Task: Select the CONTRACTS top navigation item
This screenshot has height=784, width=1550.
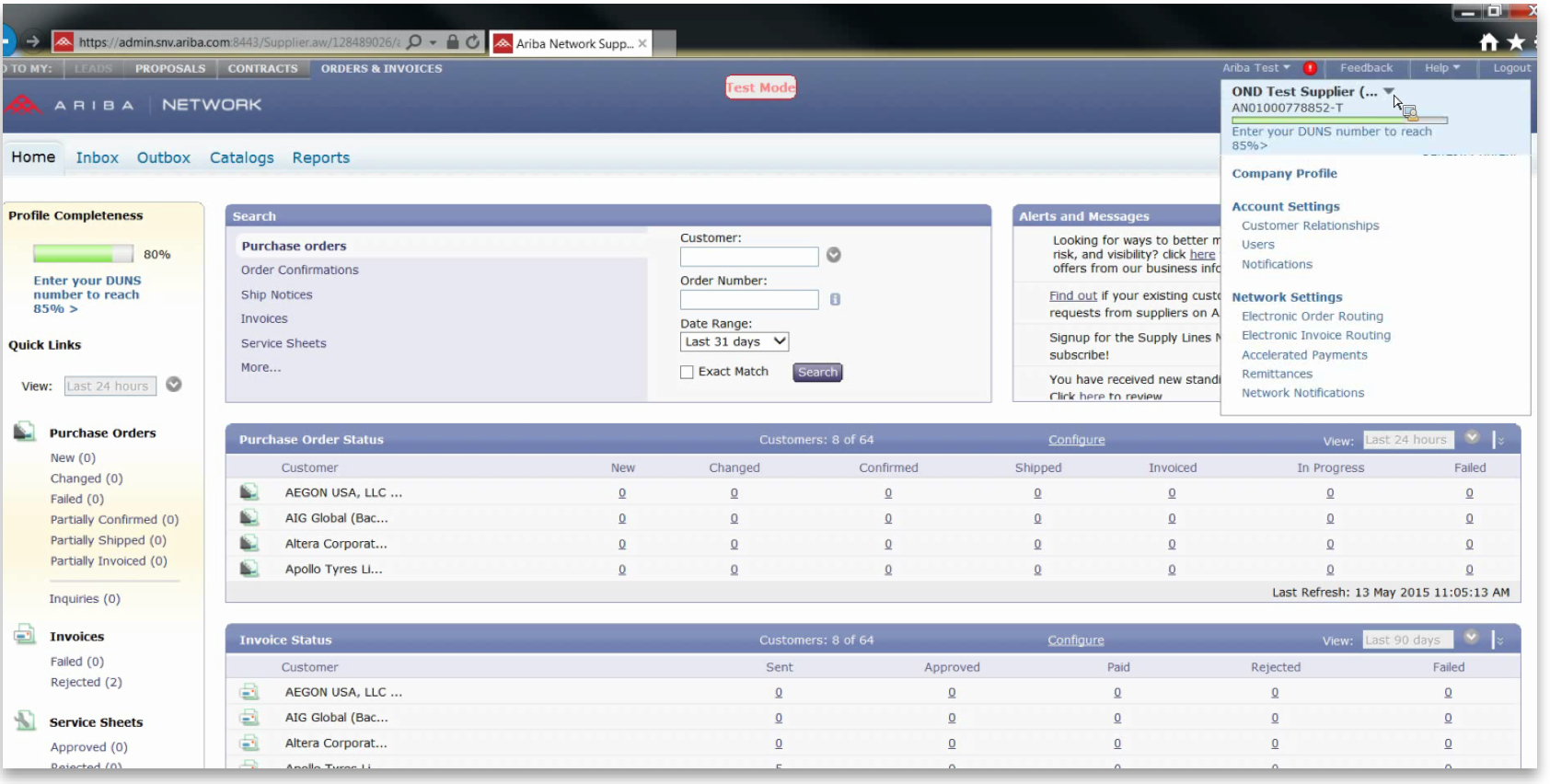Action: 262,68
